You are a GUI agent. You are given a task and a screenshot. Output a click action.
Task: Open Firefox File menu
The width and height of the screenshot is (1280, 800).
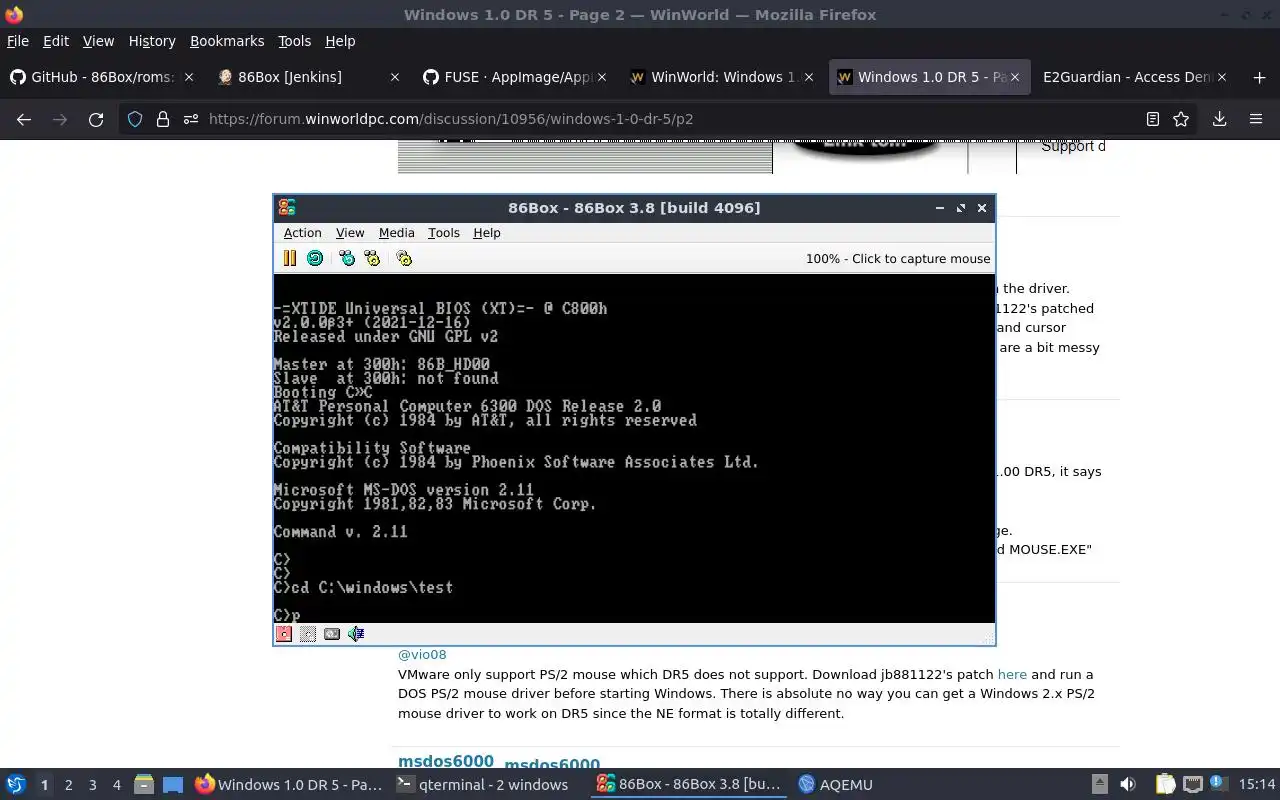[x=18, y=41]
